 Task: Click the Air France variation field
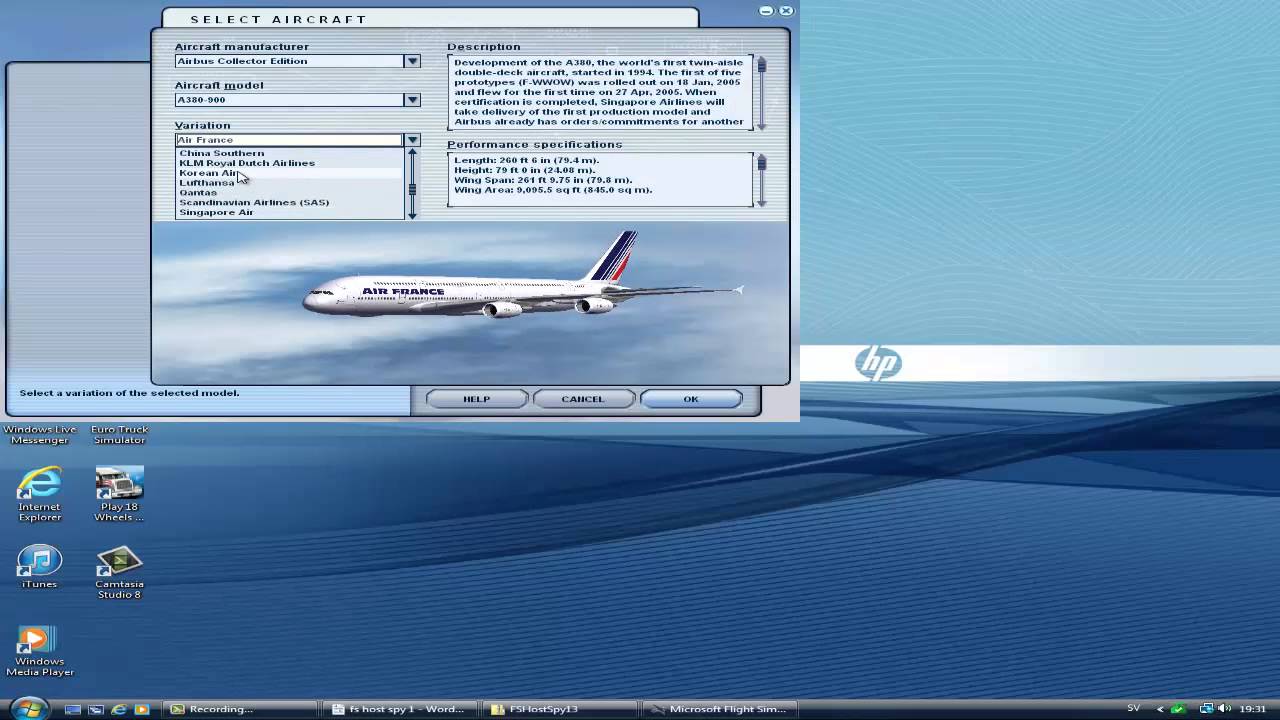click(289, 140)
